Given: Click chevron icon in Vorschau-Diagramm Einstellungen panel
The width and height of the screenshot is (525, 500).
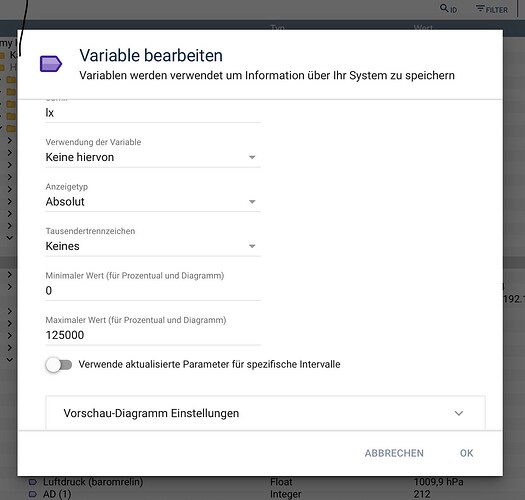Looking at the screenshot, I should tap(459, 413).
